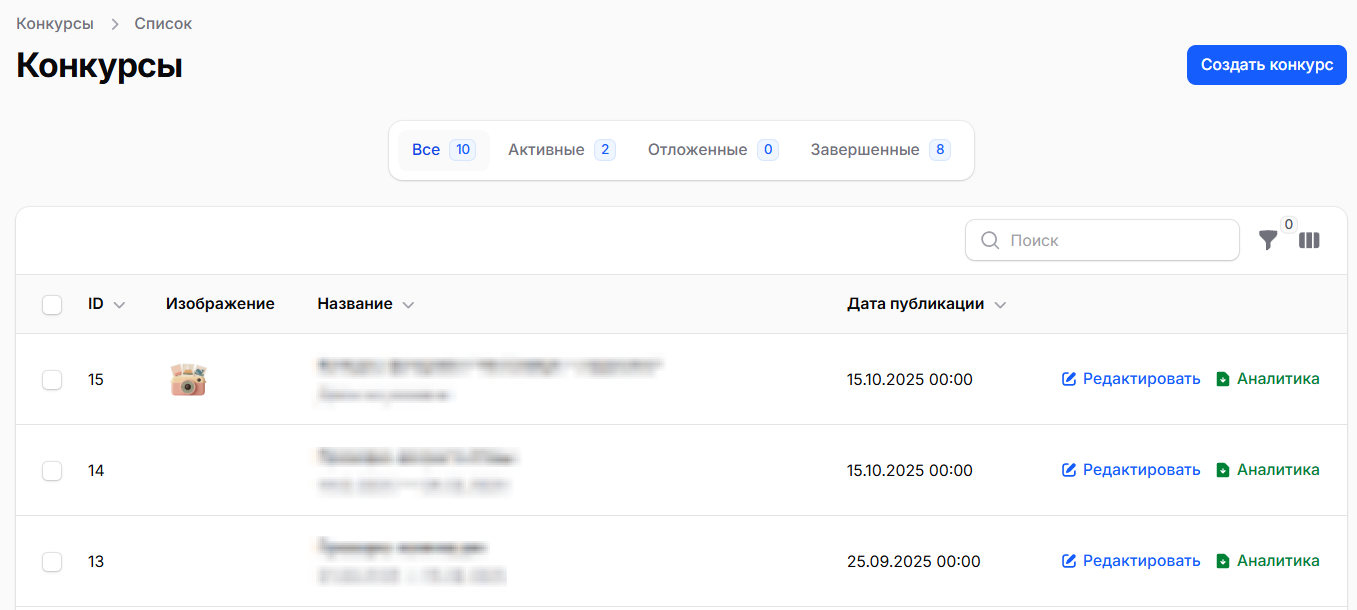Click the search magnifier icon
Screen dimensions: 1357x610
(990, 240)
